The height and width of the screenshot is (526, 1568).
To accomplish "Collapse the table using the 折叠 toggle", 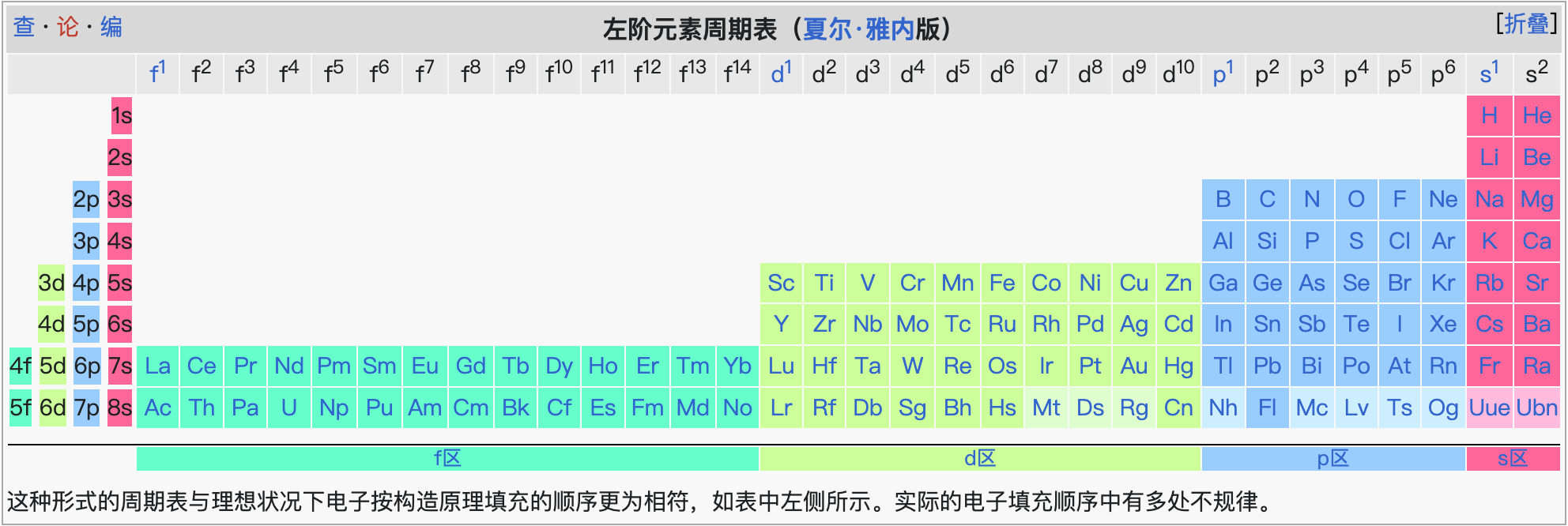I will [x=1525, y=24].
